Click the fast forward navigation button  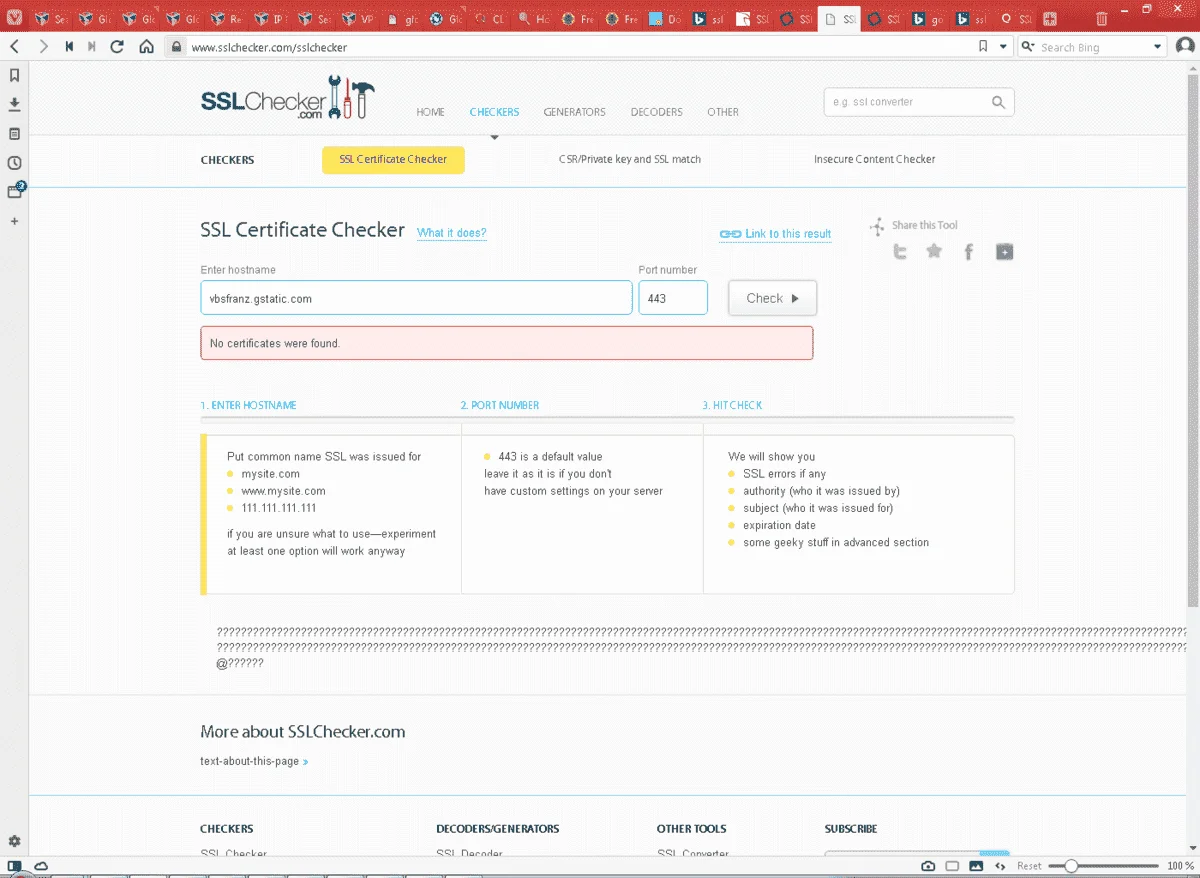(x=92, y=46)
